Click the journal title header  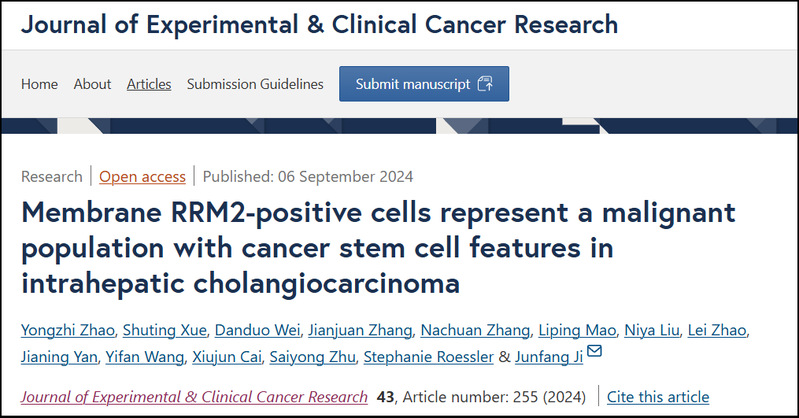[x=319, y=23]
